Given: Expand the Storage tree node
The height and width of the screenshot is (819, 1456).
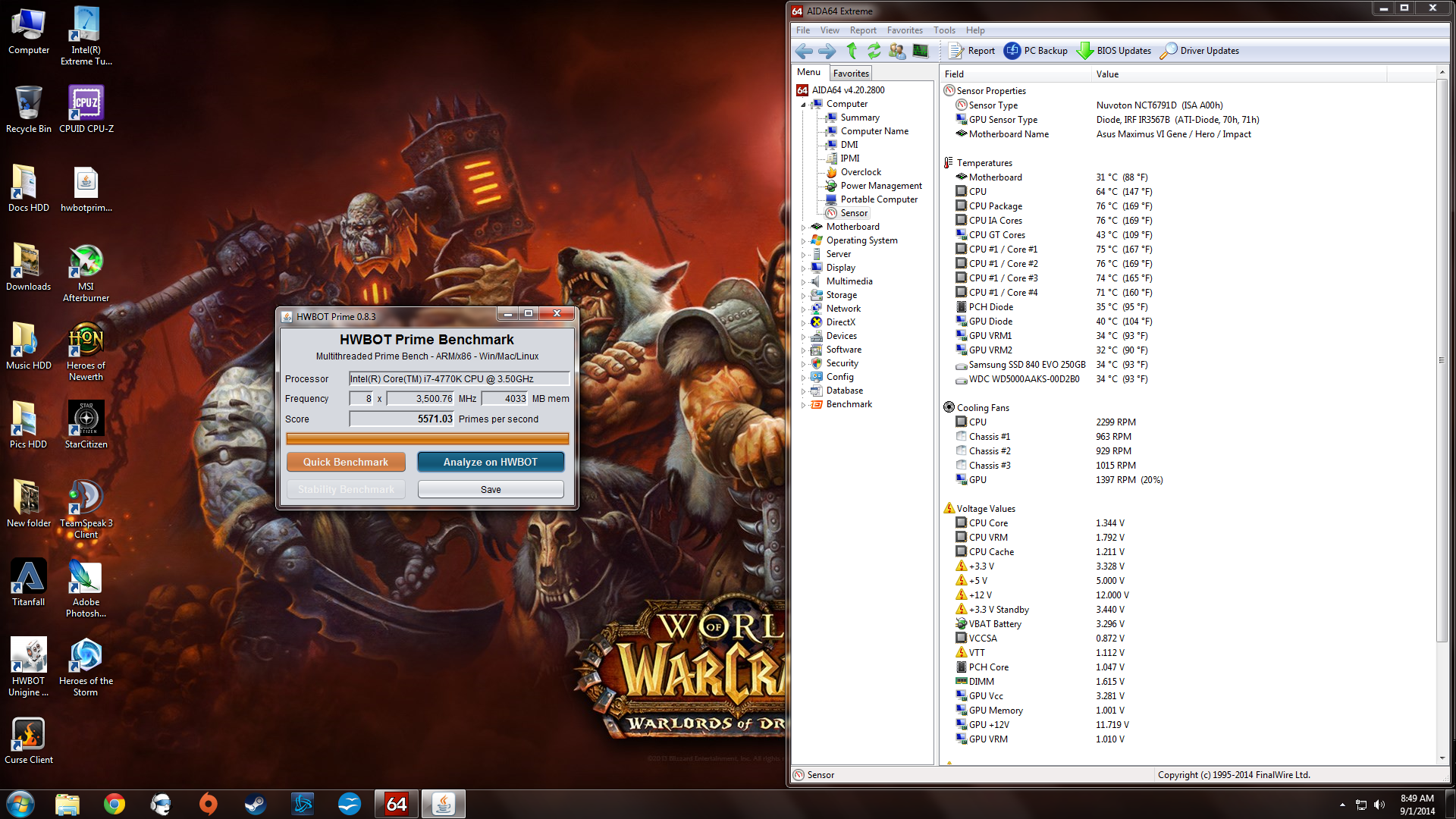Looking at the screenshot, I should click(x=803, y=295).
